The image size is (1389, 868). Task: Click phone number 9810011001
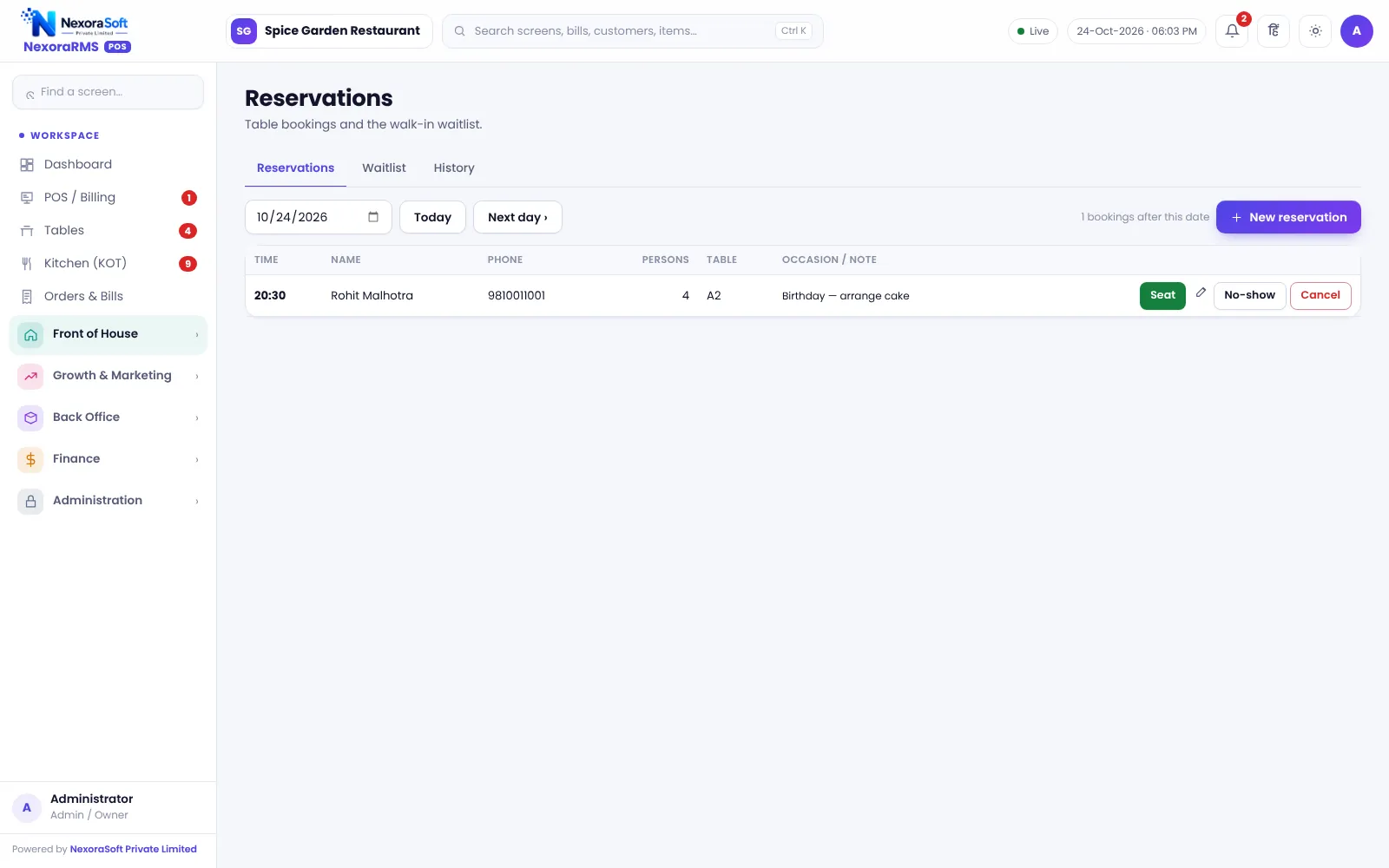517,295
